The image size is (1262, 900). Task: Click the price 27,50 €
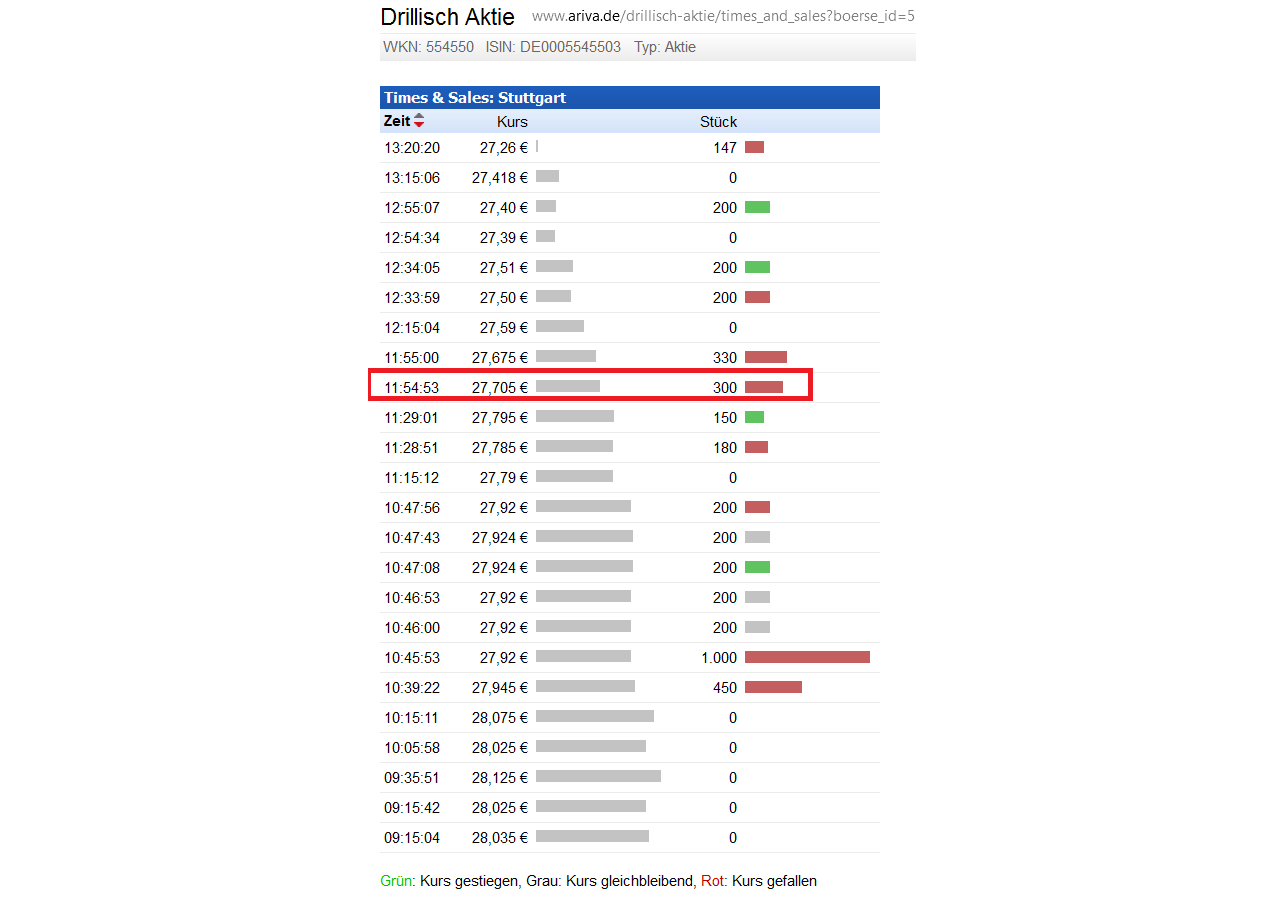(504, 298)
